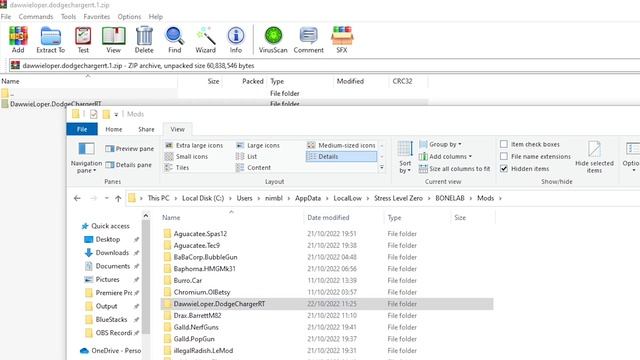640x360 pixels.
Task: Open the Navigation pane dropdown
Action: pos(86,158)
